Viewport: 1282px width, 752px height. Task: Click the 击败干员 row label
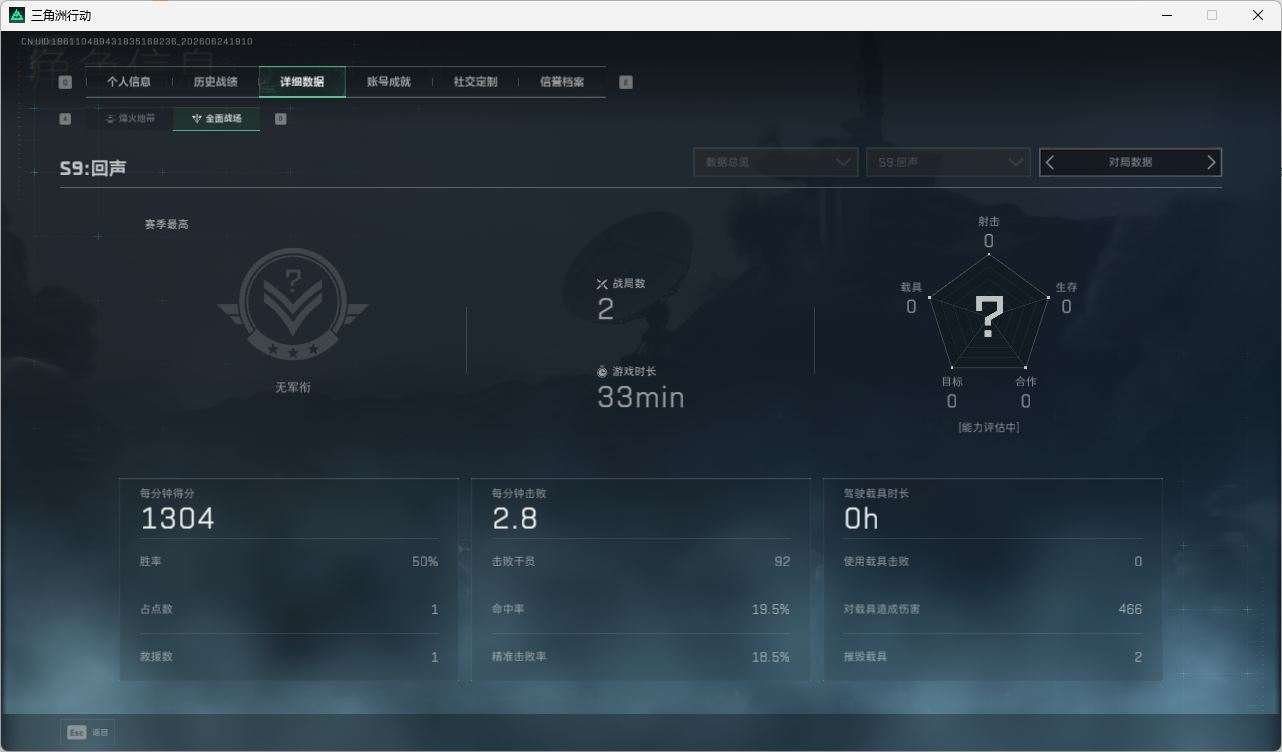(x=514, y=561)
